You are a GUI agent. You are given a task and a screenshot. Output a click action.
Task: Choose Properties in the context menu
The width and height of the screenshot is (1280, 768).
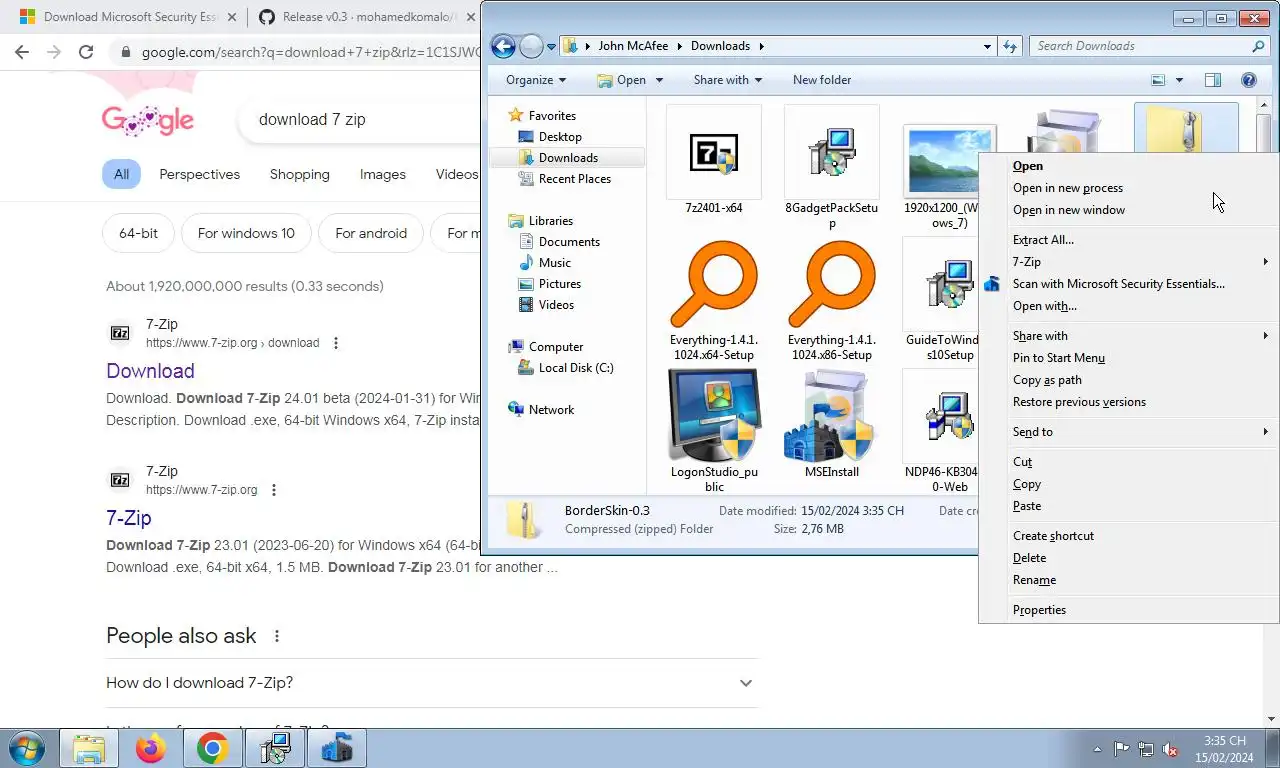click(x=1128, y=610)
